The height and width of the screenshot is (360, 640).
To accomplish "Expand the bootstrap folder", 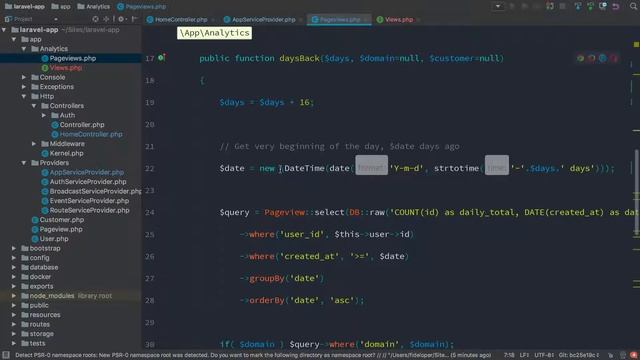I will (14, 248).
